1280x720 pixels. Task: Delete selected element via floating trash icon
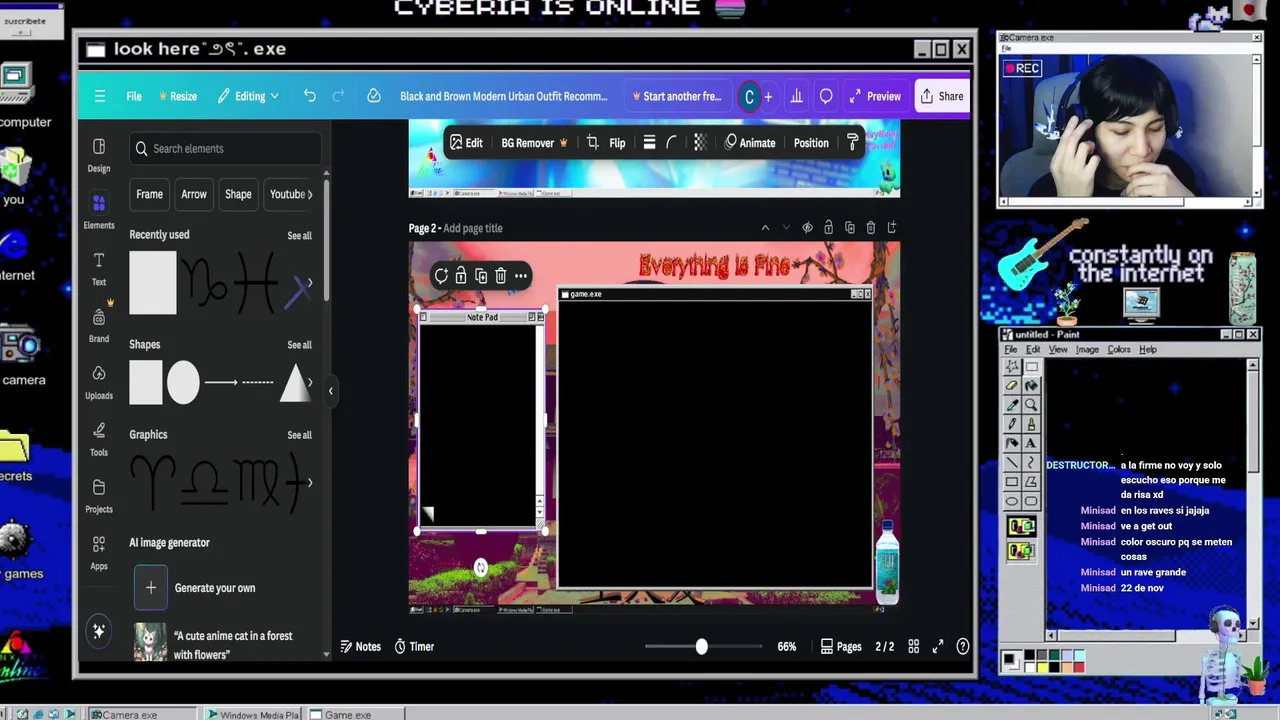coord(501,276)
